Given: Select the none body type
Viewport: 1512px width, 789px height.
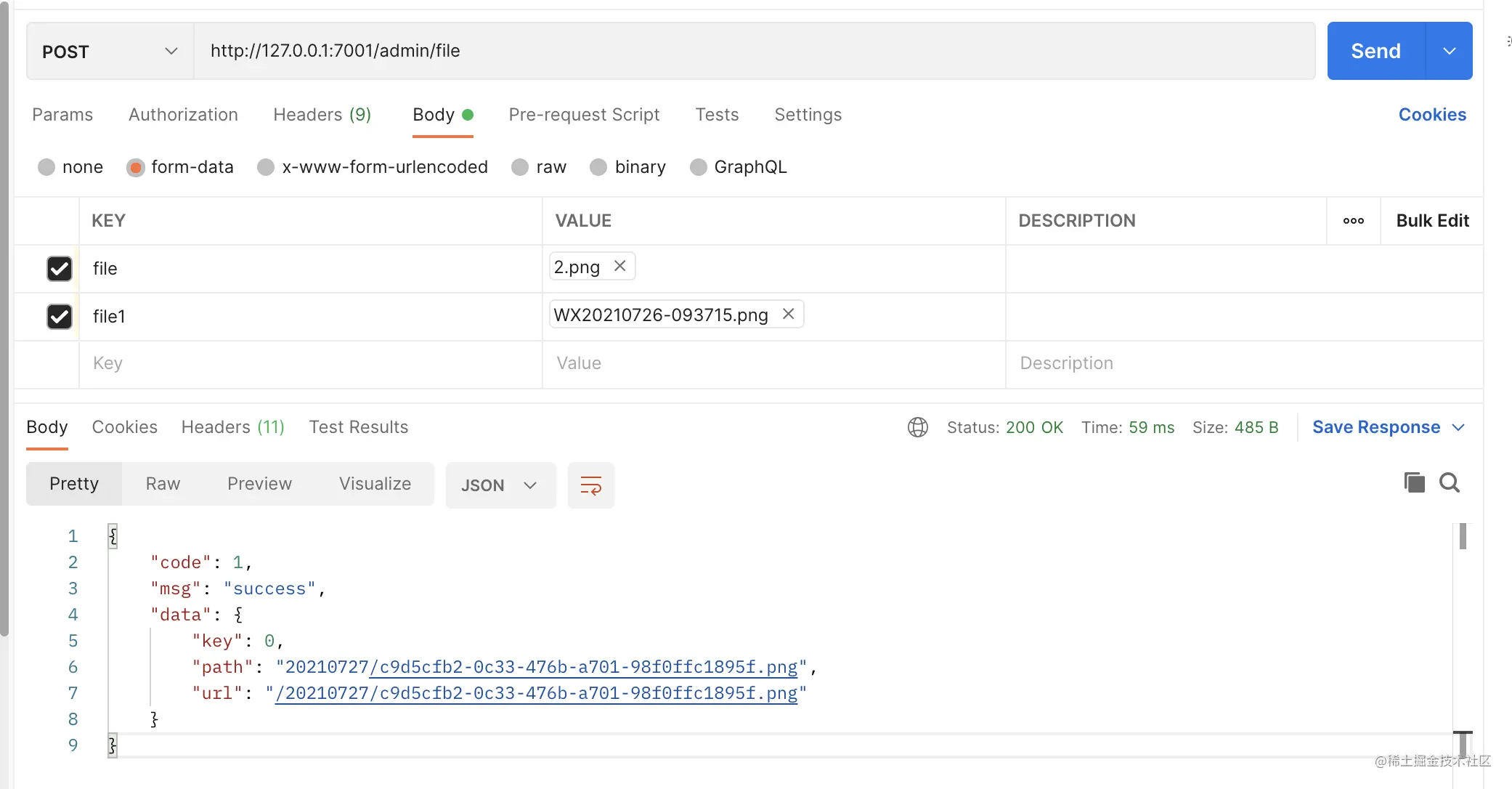Looking at the screenshot, I should pyautogui.click(x=46, y=167).
